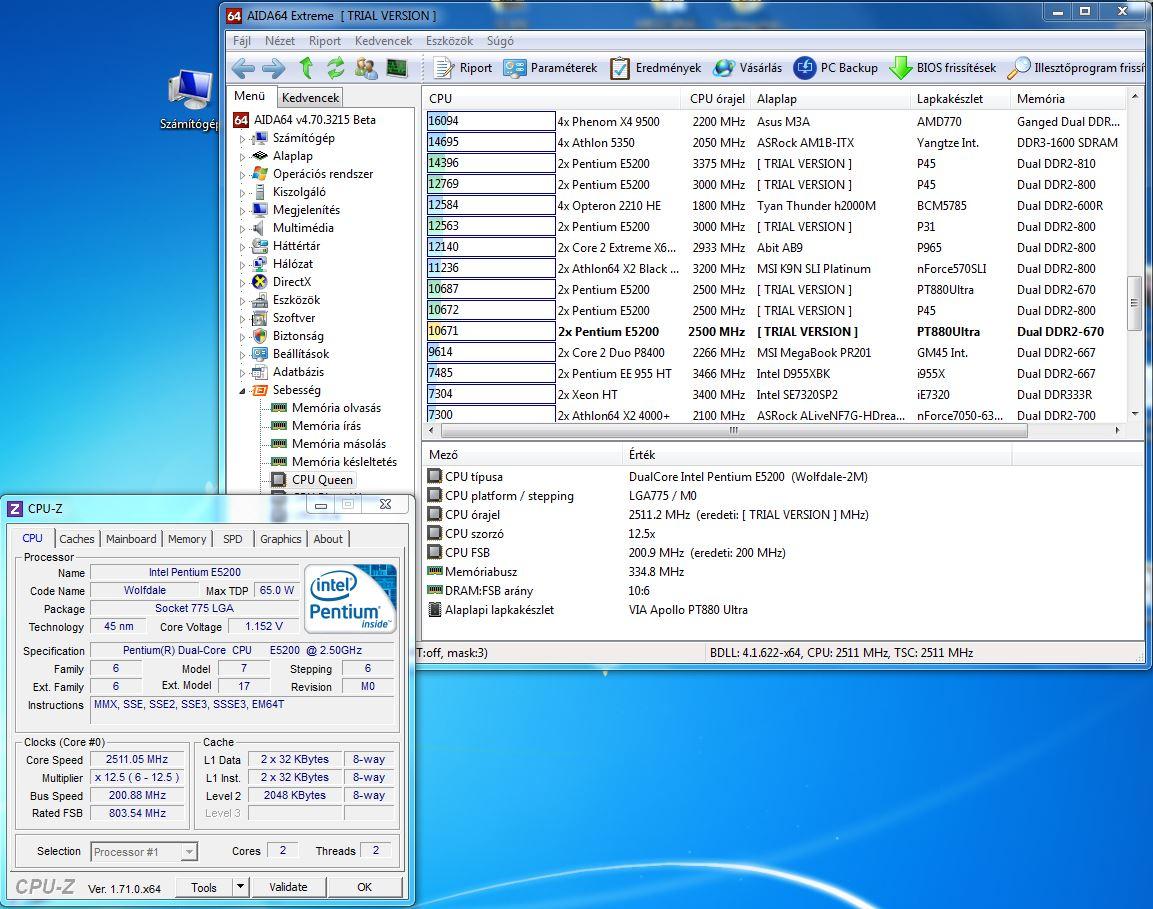This screenshot has width=1153, height=909.
Task: Click the Biztonság tree item
Action: [298, 336]
